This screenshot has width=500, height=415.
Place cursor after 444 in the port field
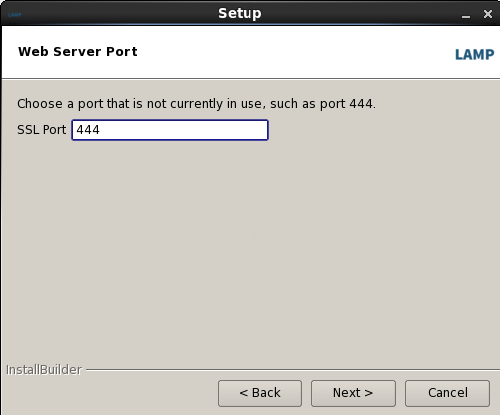(100, 130)
